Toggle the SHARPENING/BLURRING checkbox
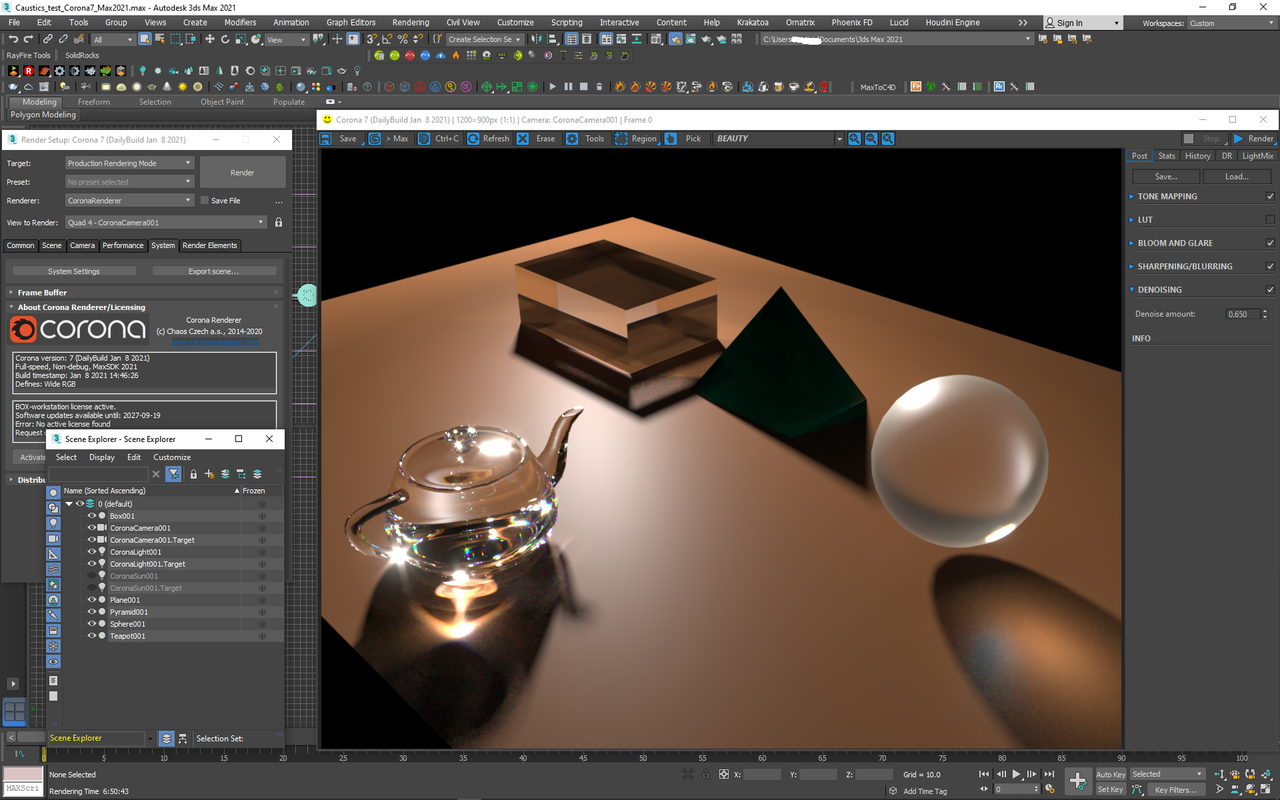This screenshot has width=1280, height=800. pos(1270,266)
